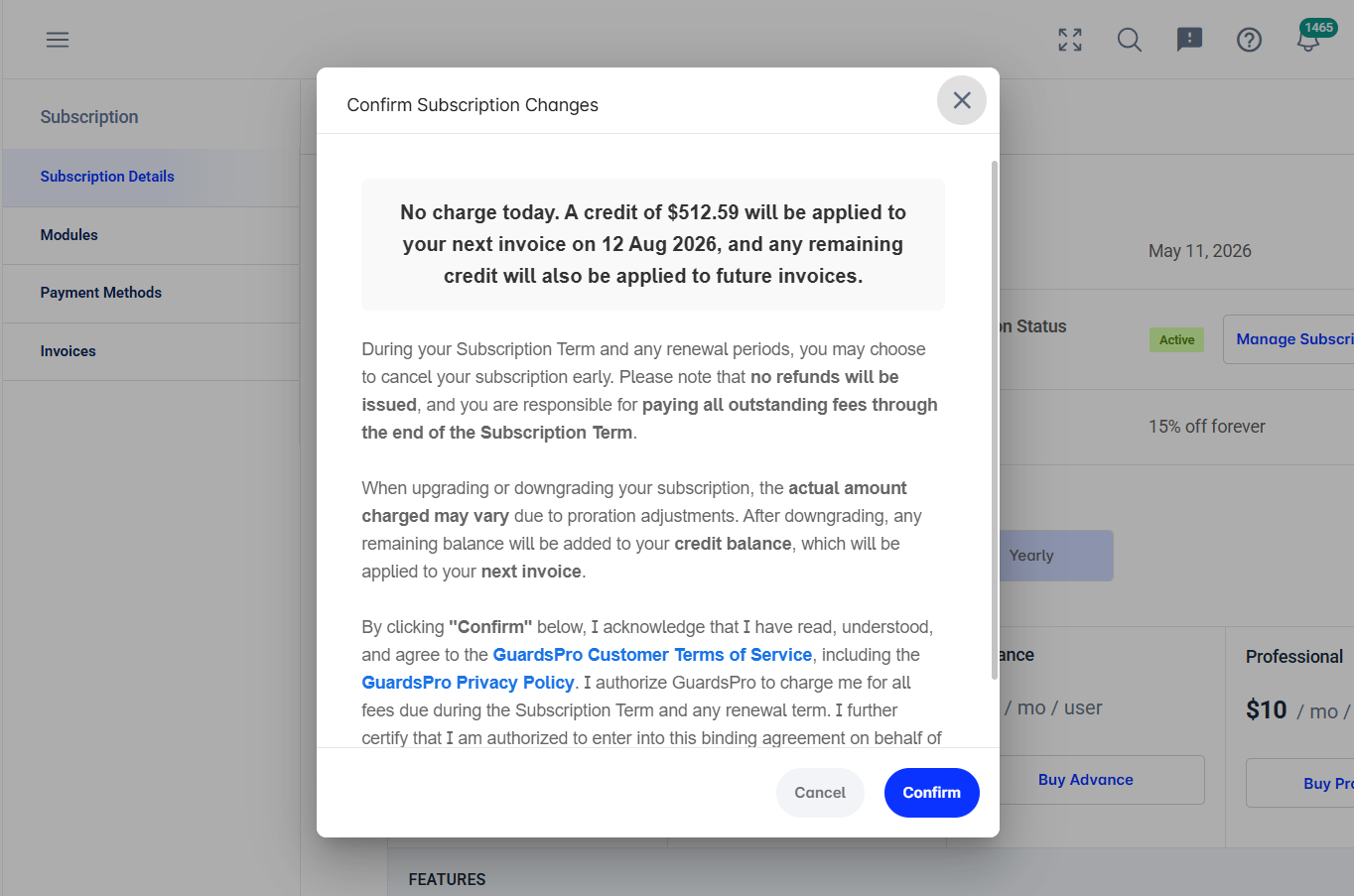Open GuardsPro Customer Terms of Service link

652,655
